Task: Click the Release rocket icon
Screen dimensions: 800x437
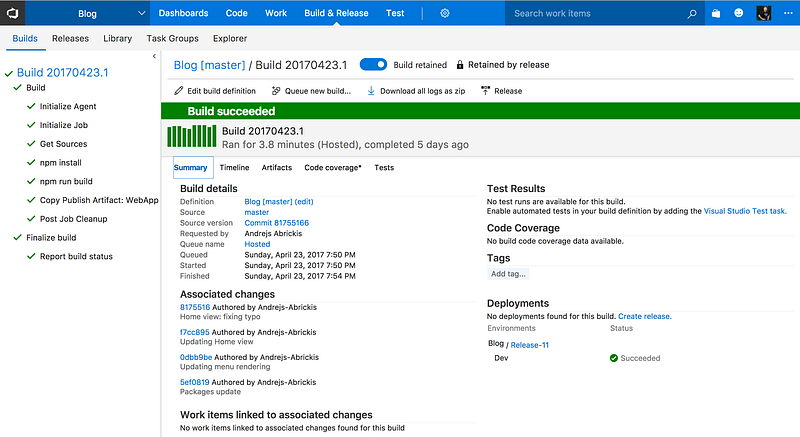Action: 485,91
